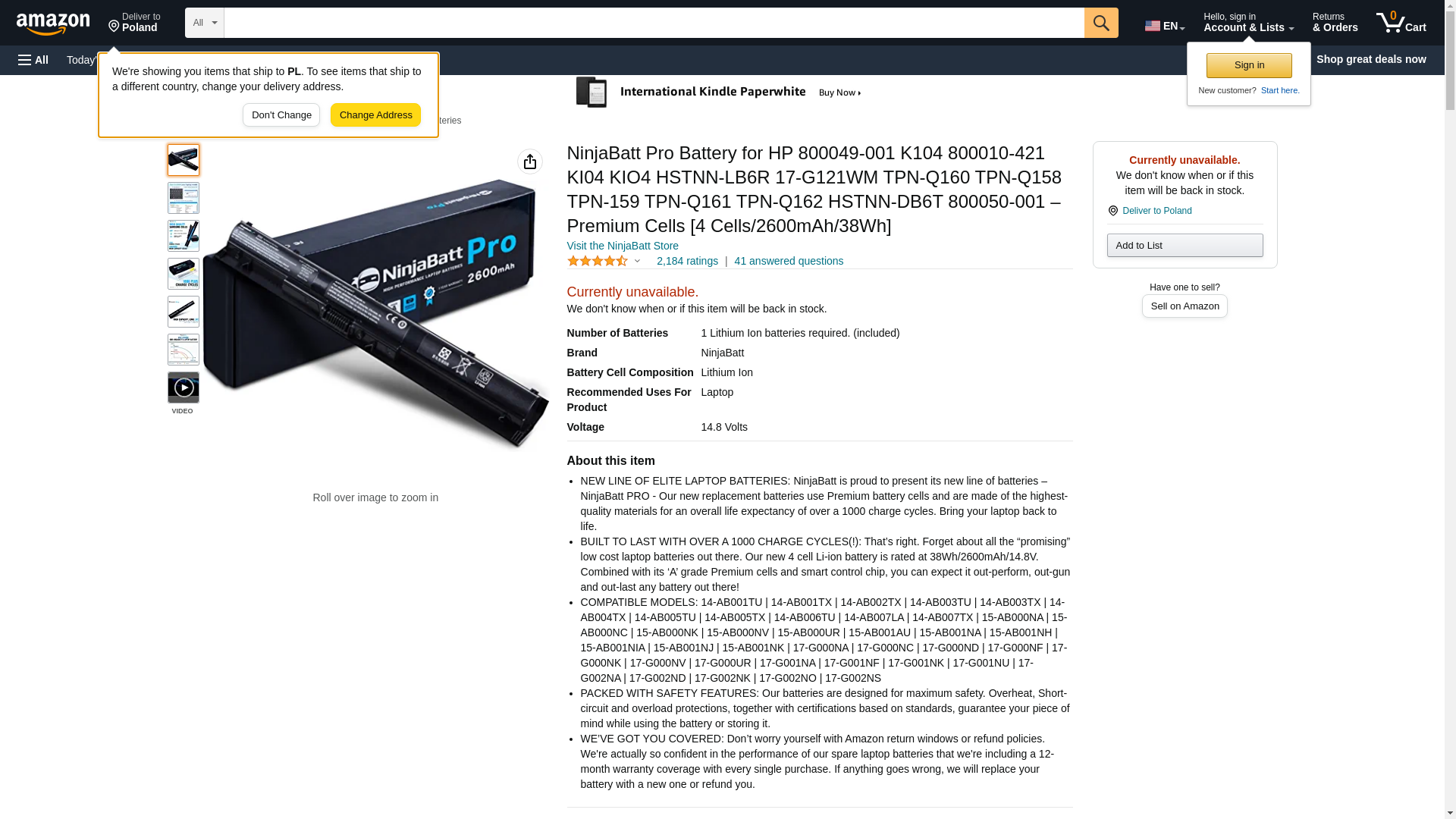
Task: Click the magnifying glass search button
Action: click(1101, 23)
